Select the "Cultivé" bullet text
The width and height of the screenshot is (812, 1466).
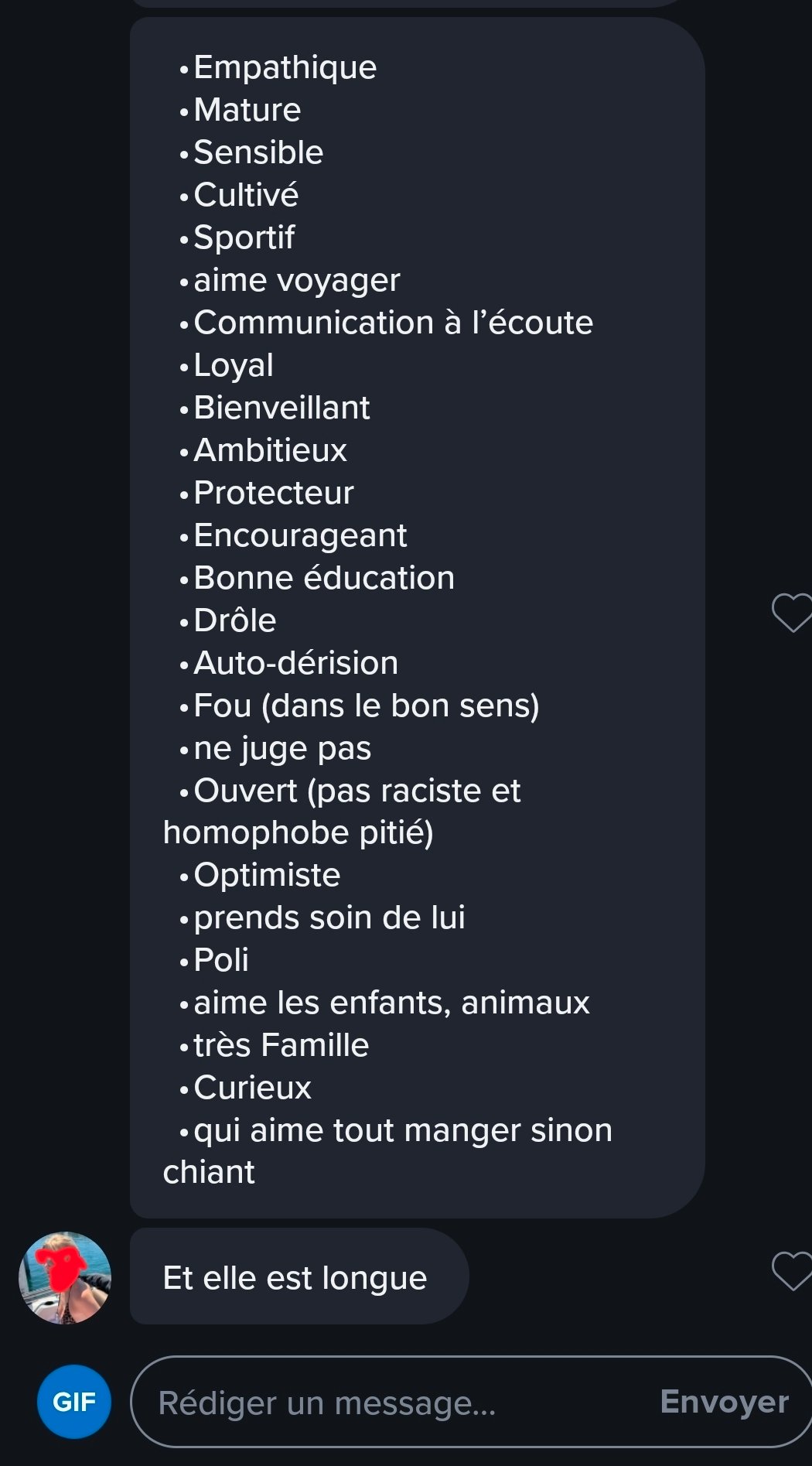point(245,195)
